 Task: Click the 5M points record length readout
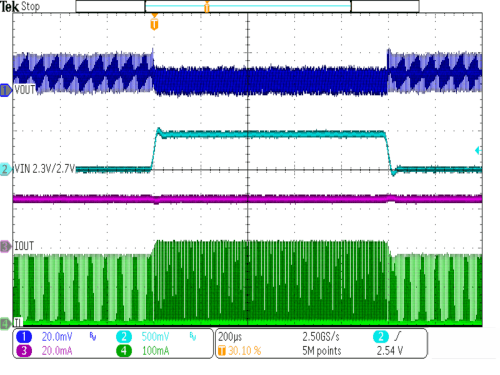click(322, 351)
